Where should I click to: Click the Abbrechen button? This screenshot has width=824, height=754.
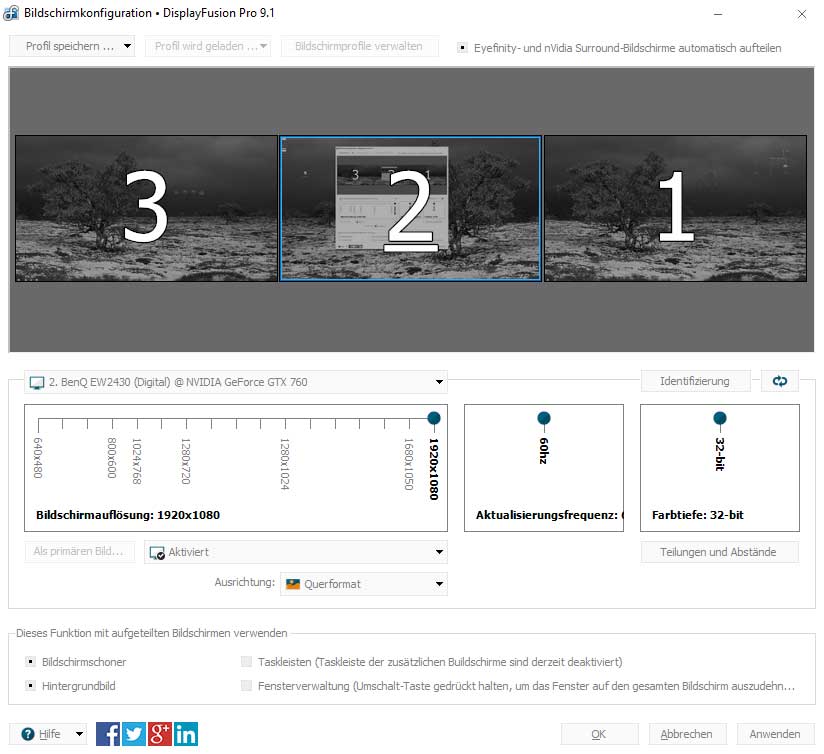point(687,734)
